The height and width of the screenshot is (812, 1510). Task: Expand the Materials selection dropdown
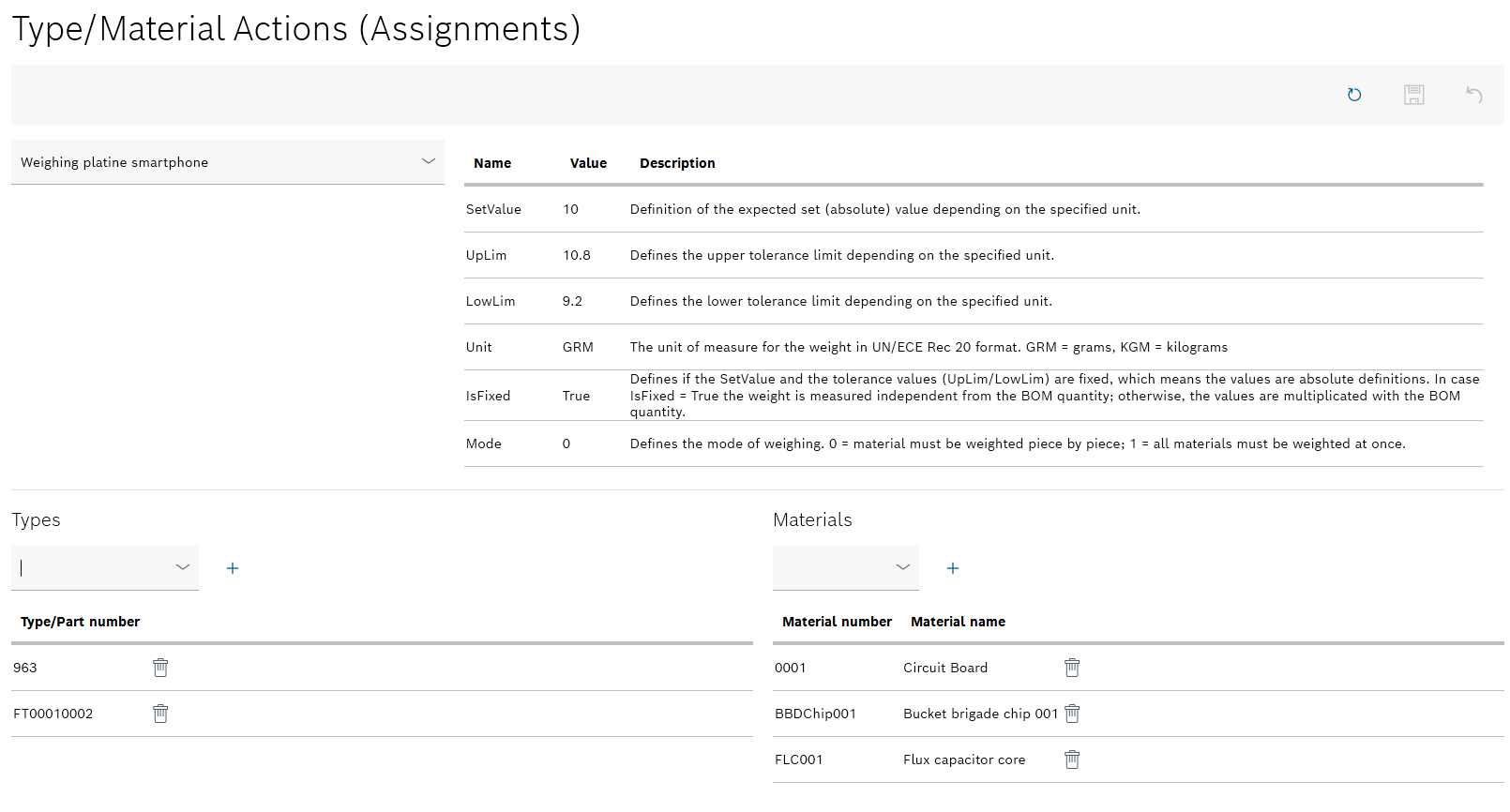coord(902,567)
